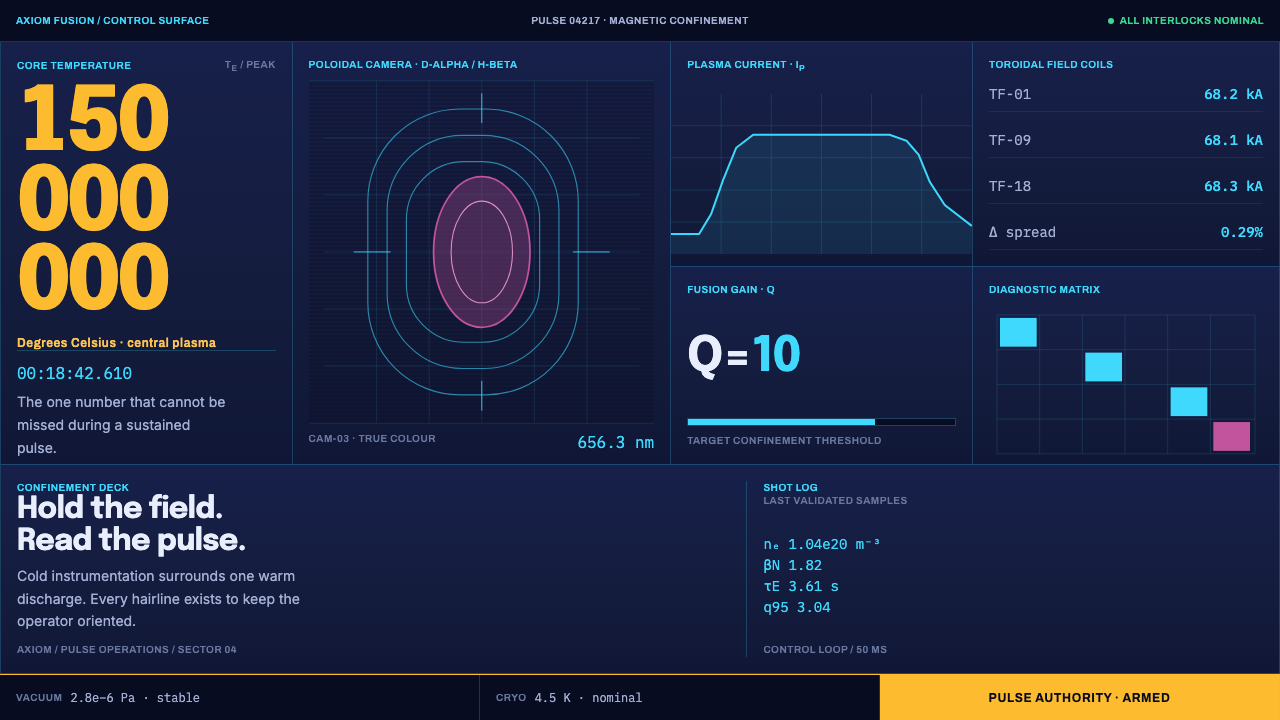Click "PULSE 04217 · MAGNETIC CONFINEMENT" header label

pyautogui.click(x=640, y=21)
